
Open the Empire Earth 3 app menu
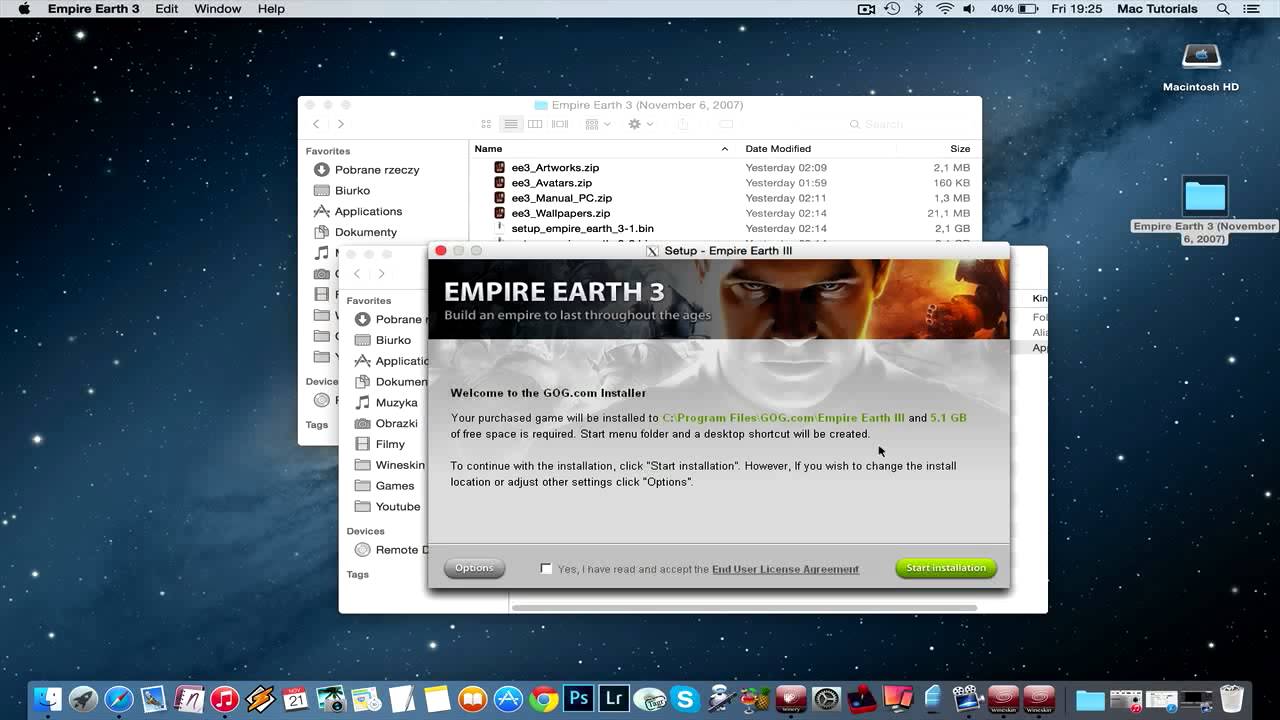pyautogui.click(x=94, y=9)
